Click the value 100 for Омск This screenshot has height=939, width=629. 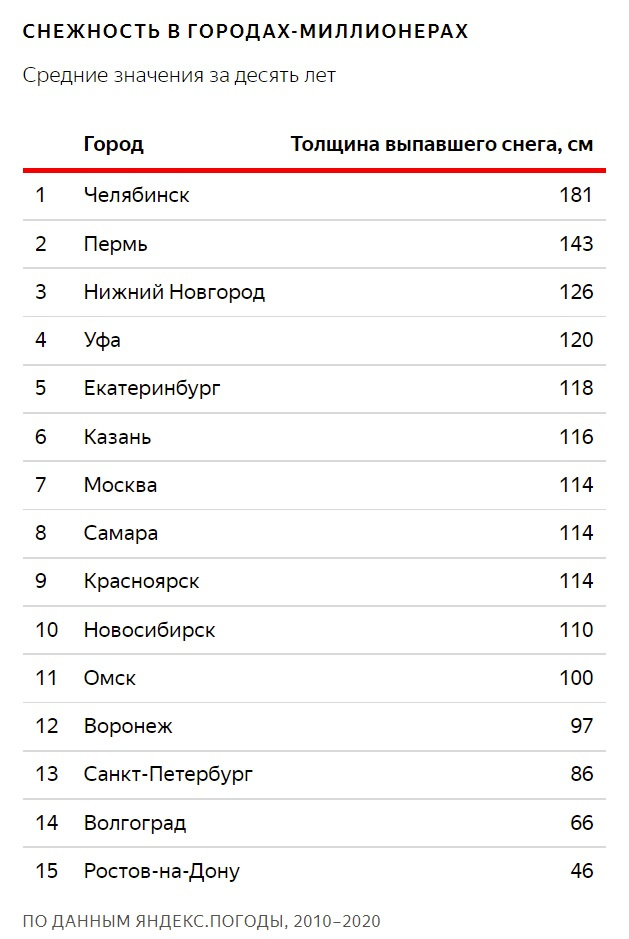(x=576, y=678)
